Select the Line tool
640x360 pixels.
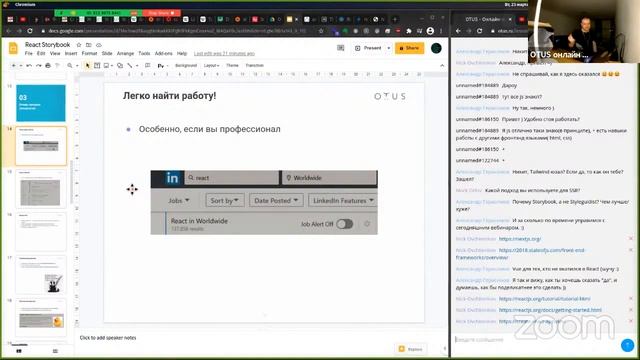click(130, 65)
